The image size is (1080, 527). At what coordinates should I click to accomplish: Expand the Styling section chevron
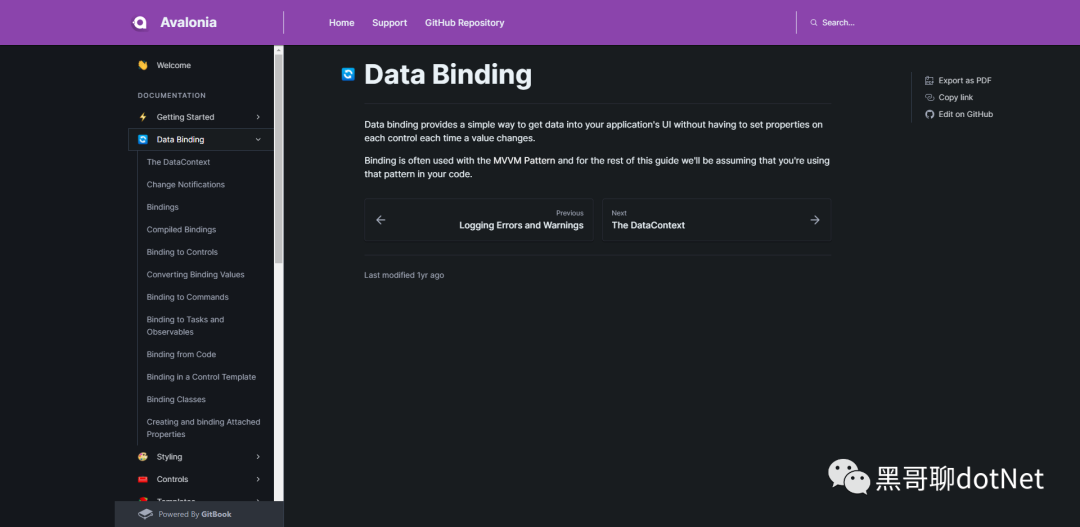coord(258,457)
